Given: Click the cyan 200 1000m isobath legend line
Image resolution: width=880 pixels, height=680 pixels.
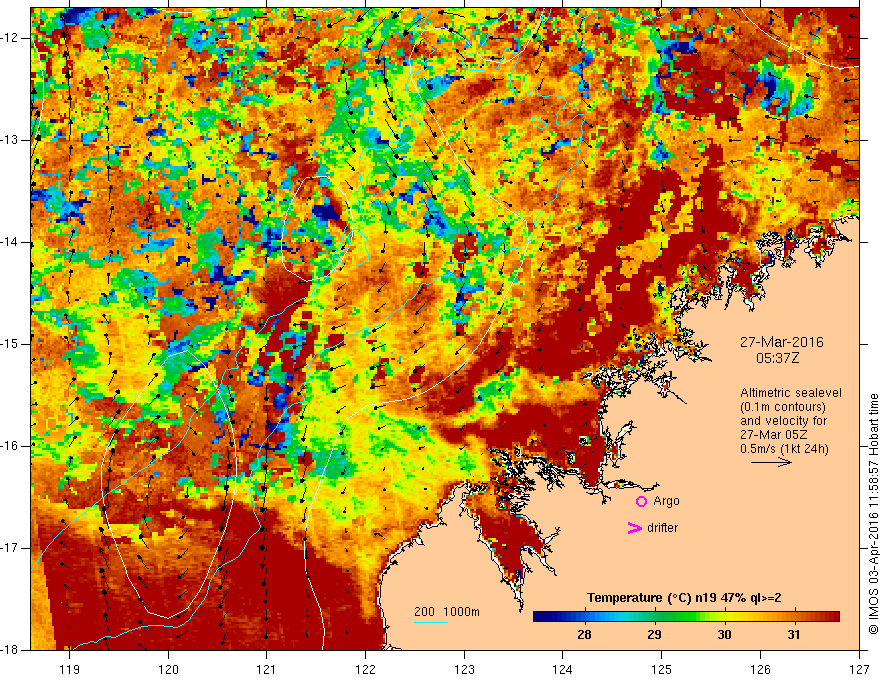Looking at the screenshot, I should click(x=430, y=622).
